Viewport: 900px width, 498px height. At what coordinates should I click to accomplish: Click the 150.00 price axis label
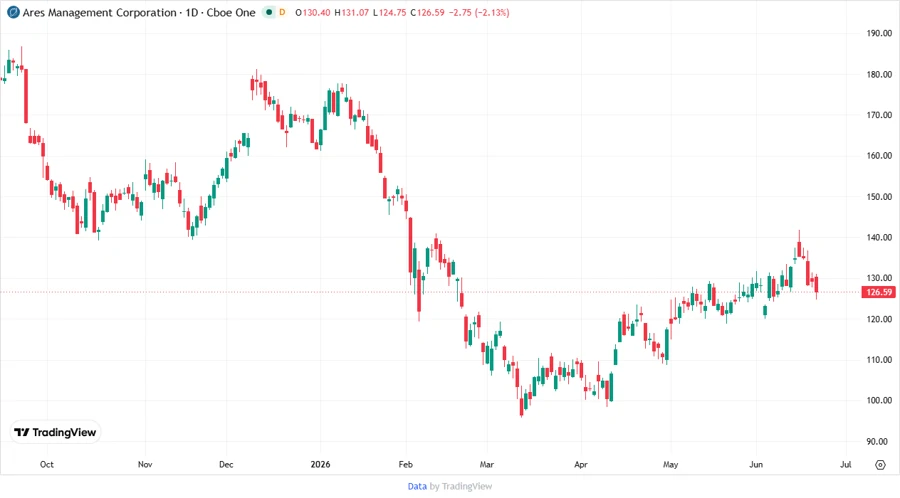coord(879,196)
